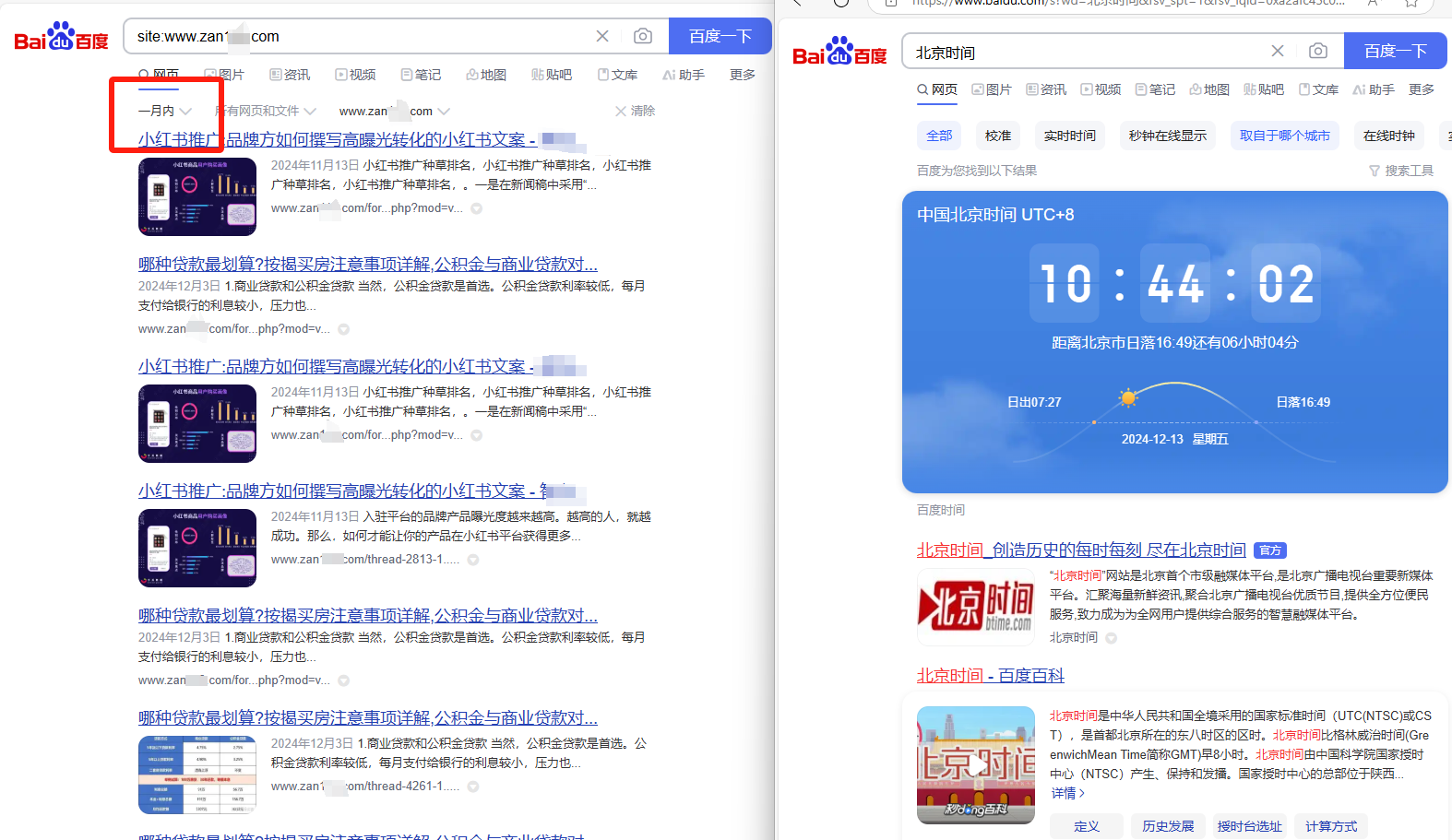Select the 取自于哪个城市 filter chip

[x=1285, y=136]
